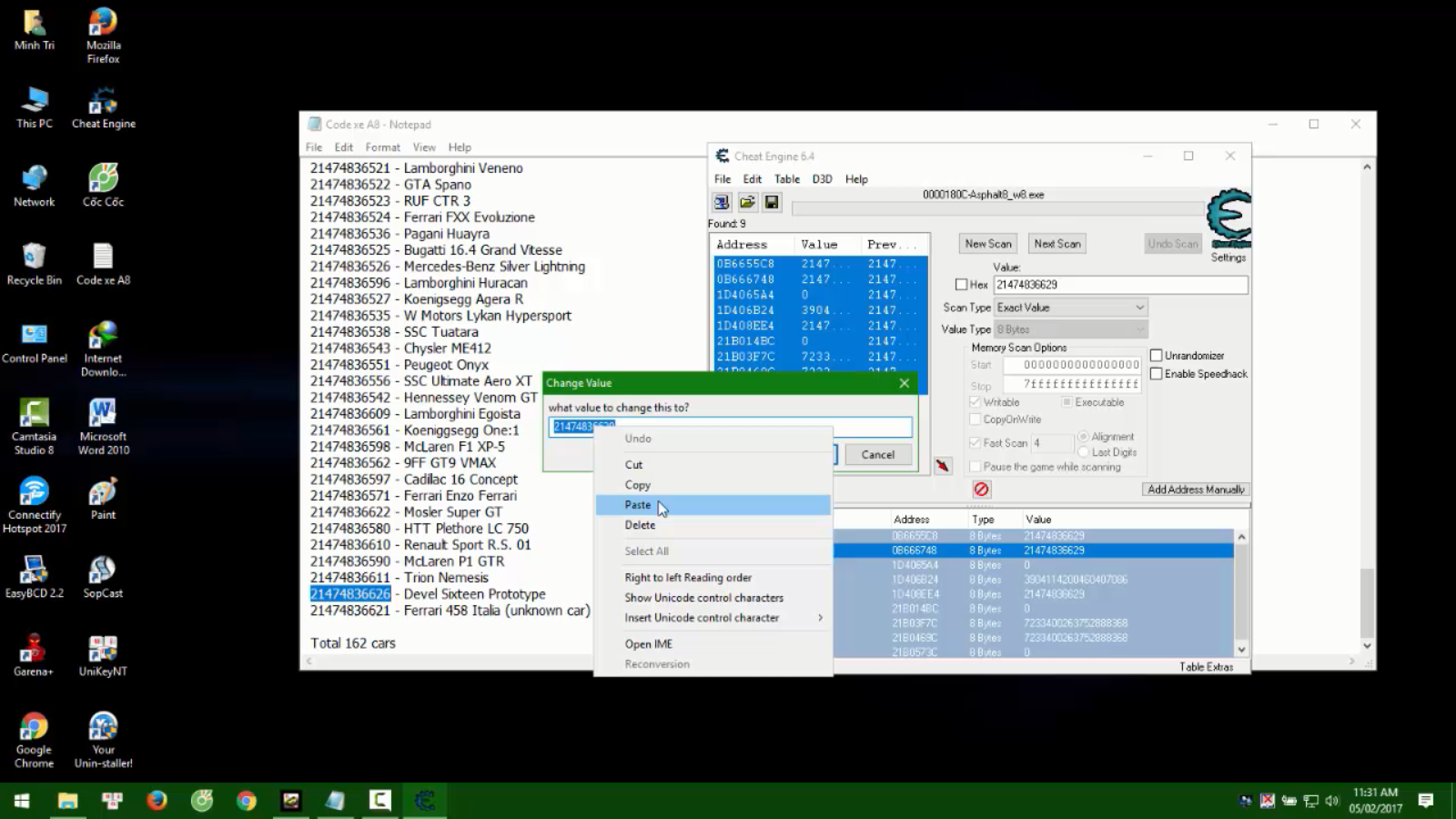Image resolution: width=1456 pixels, height=819 pixels.
Task: Click Add Address Manually button
Action: coord(1196,490)
